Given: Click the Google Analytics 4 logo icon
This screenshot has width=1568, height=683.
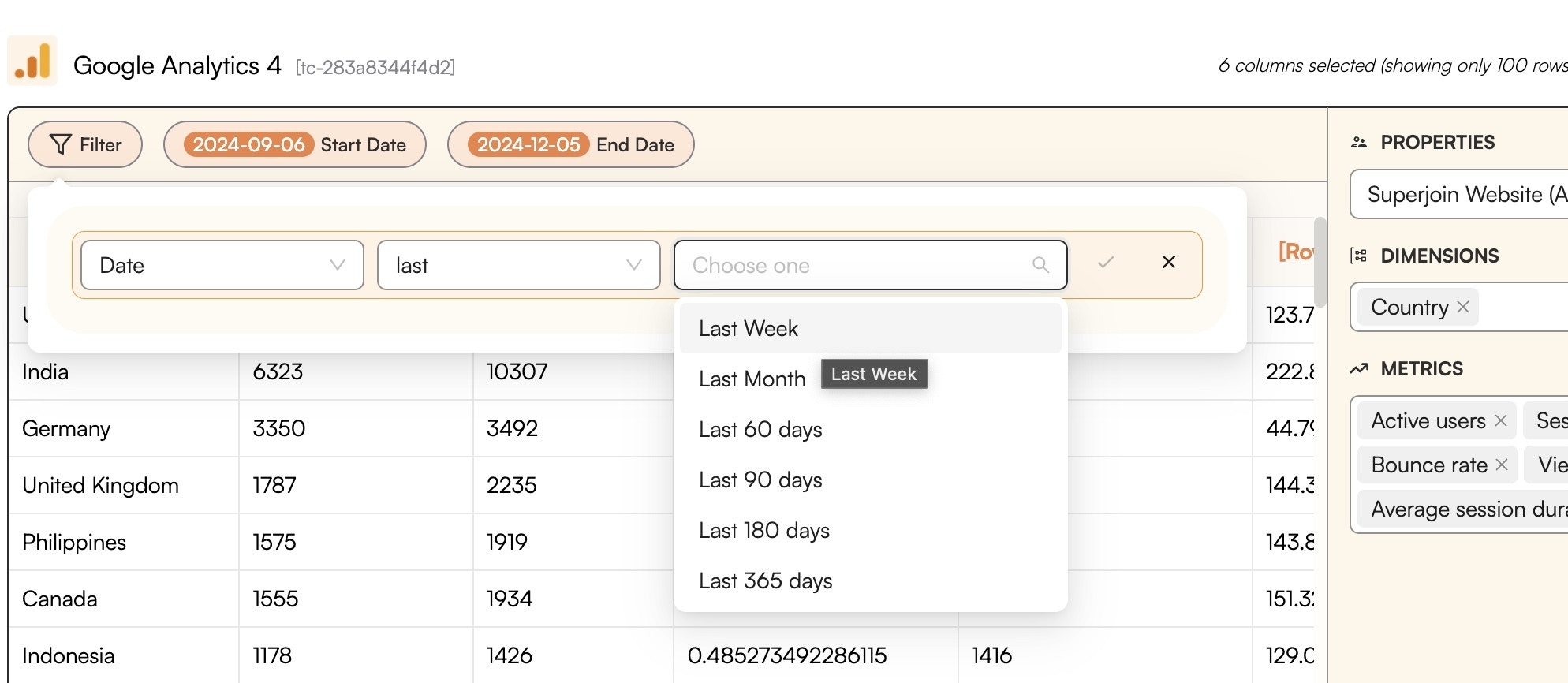Looking at the screenshot, I should pos(32,61).
